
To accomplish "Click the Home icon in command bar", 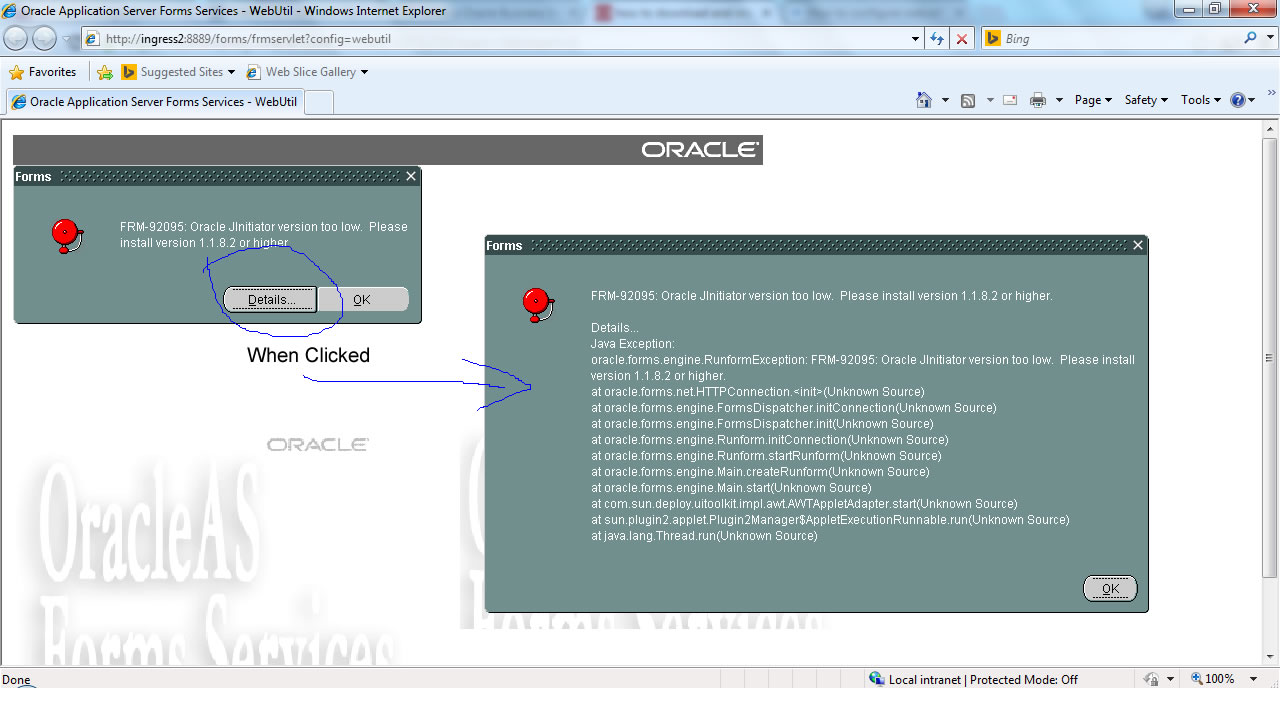I will tap(924, 100).
